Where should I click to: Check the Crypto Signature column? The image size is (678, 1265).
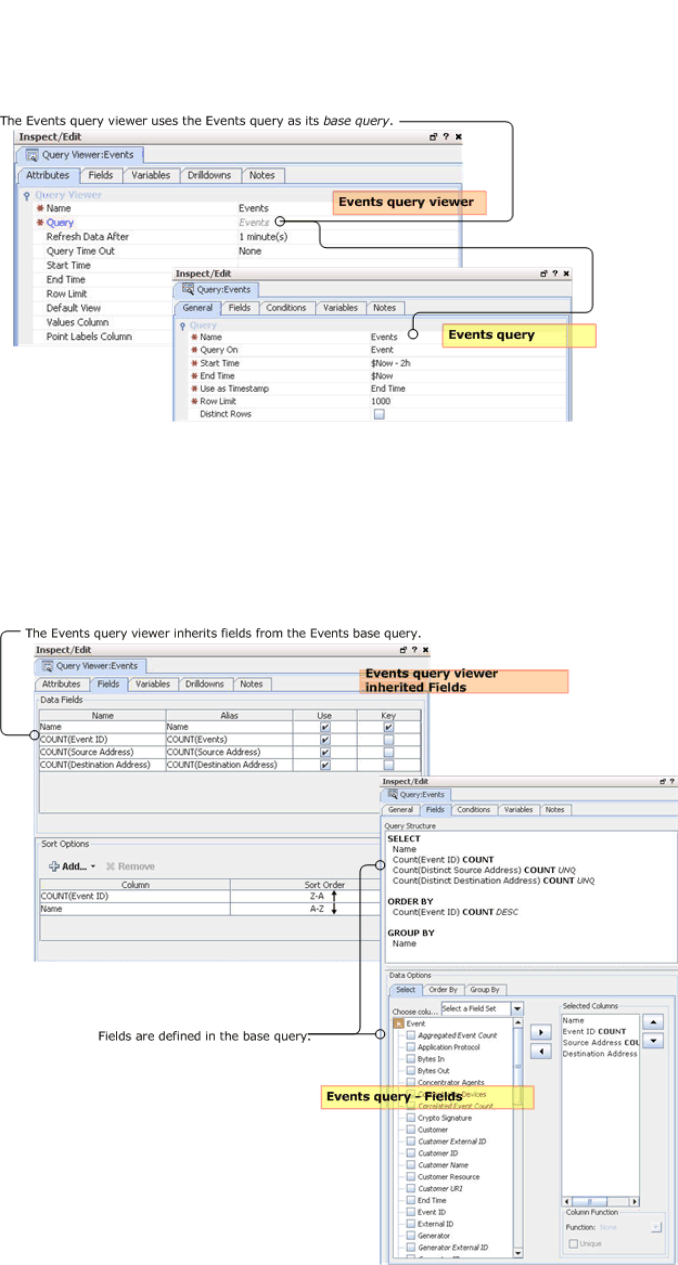[x=411, y=1118]
